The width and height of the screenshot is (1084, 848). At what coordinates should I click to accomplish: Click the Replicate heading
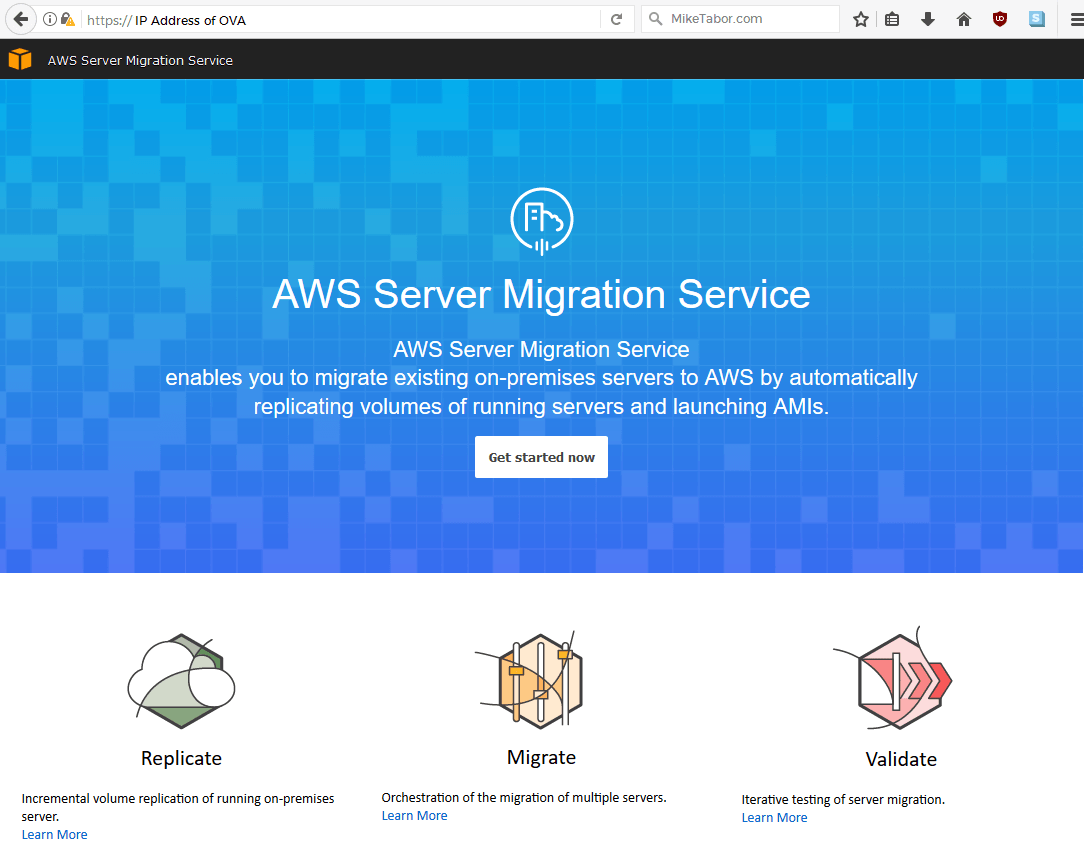(181, 758)
